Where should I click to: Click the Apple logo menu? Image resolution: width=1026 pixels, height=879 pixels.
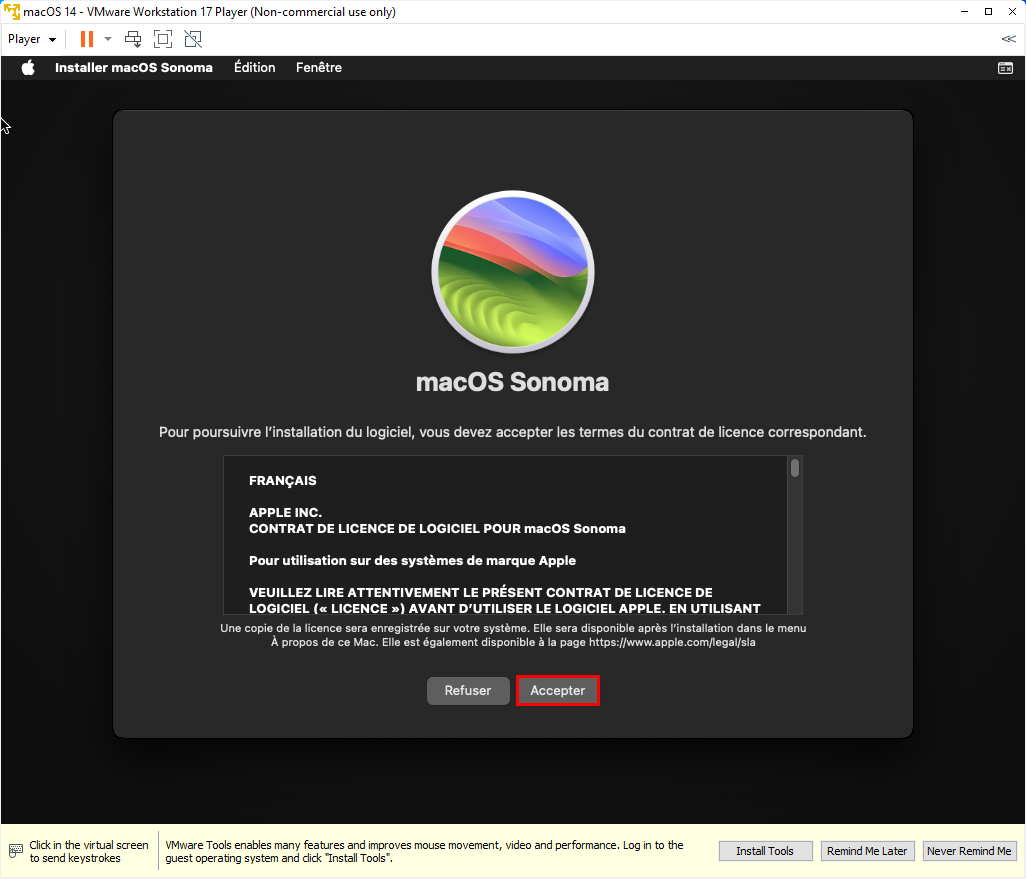pyautogui.click(x=28, y=67)
